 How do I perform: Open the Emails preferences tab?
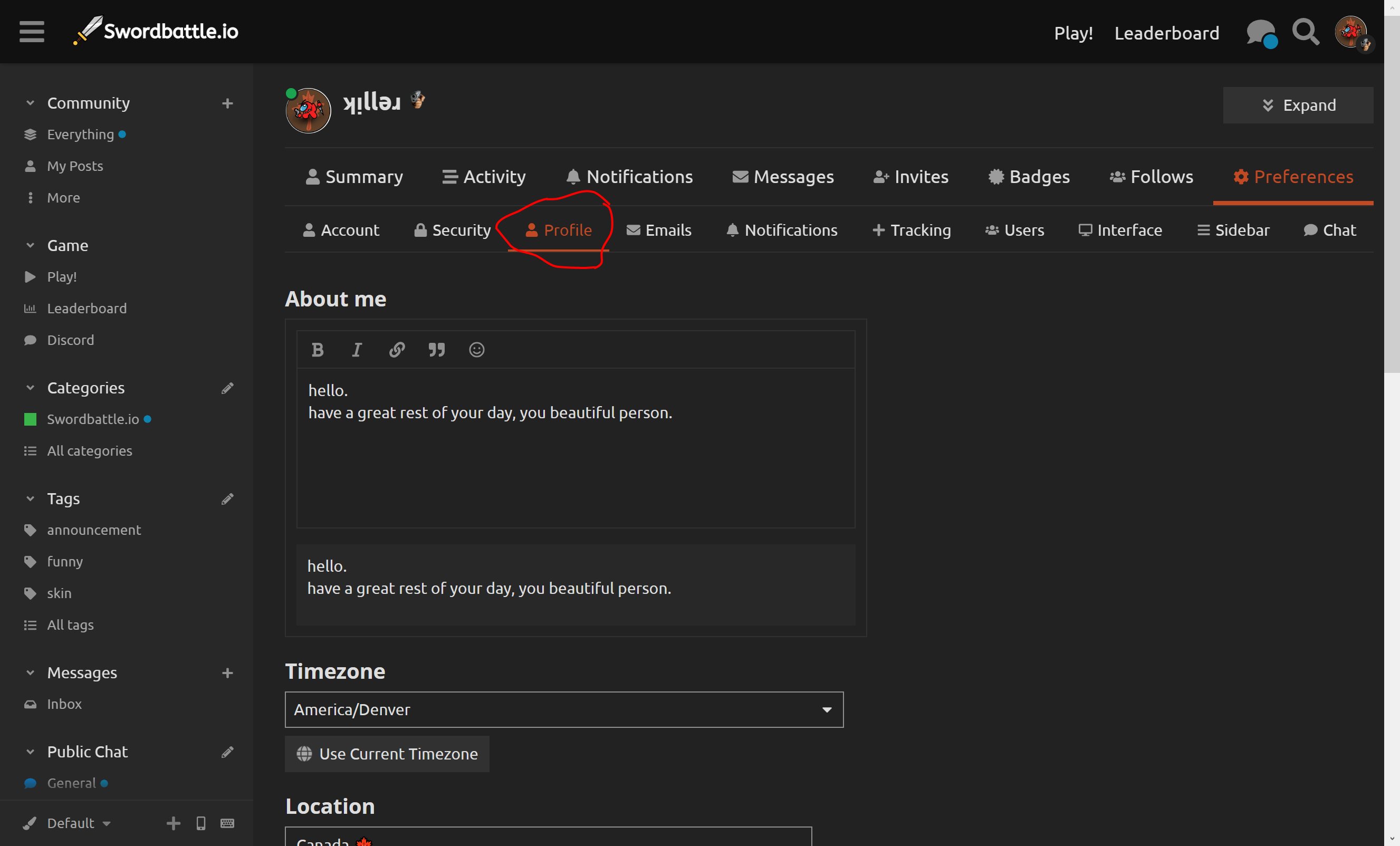(x=659, y=230)
